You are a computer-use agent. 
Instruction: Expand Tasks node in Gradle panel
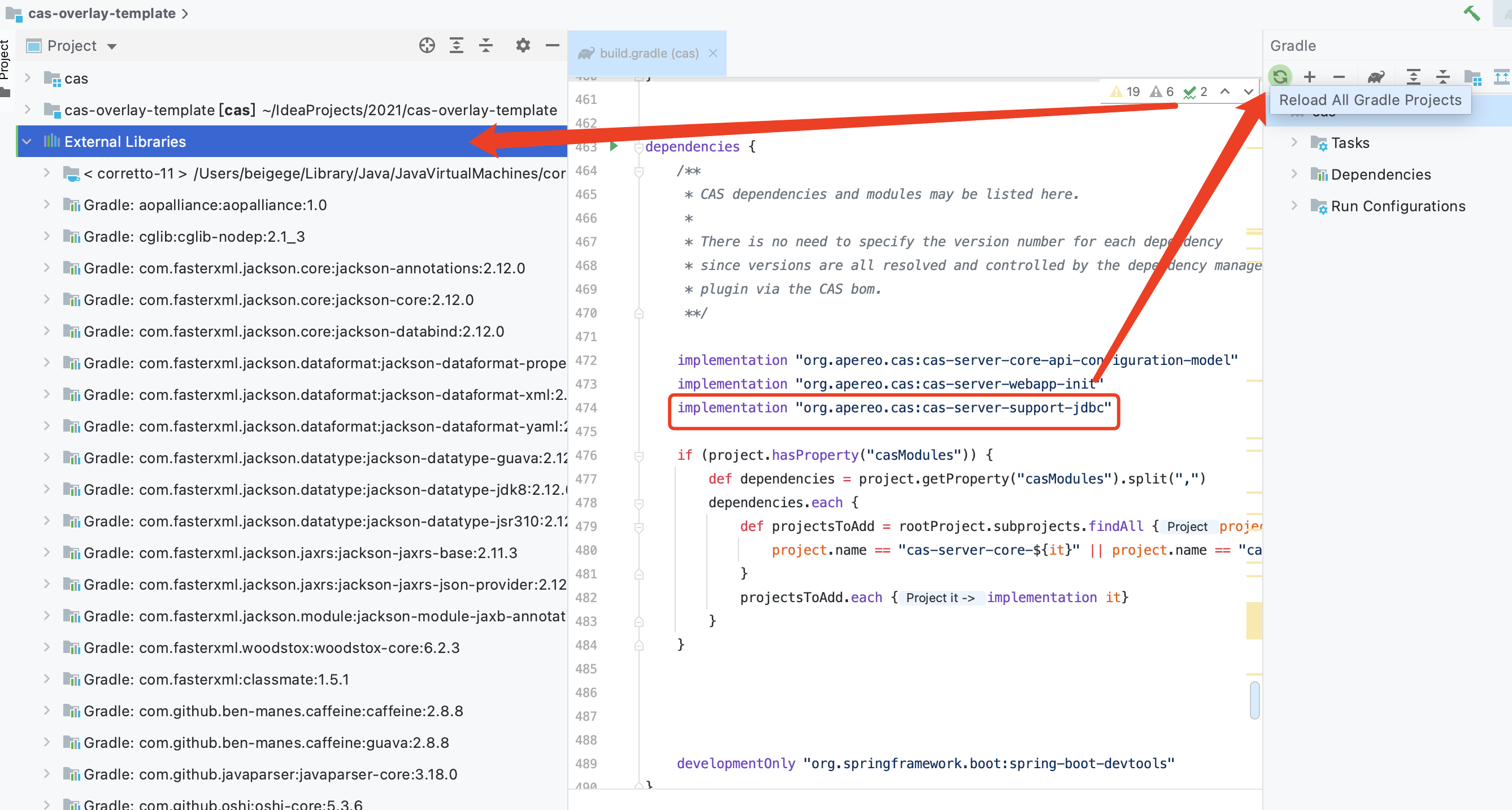1294,143
